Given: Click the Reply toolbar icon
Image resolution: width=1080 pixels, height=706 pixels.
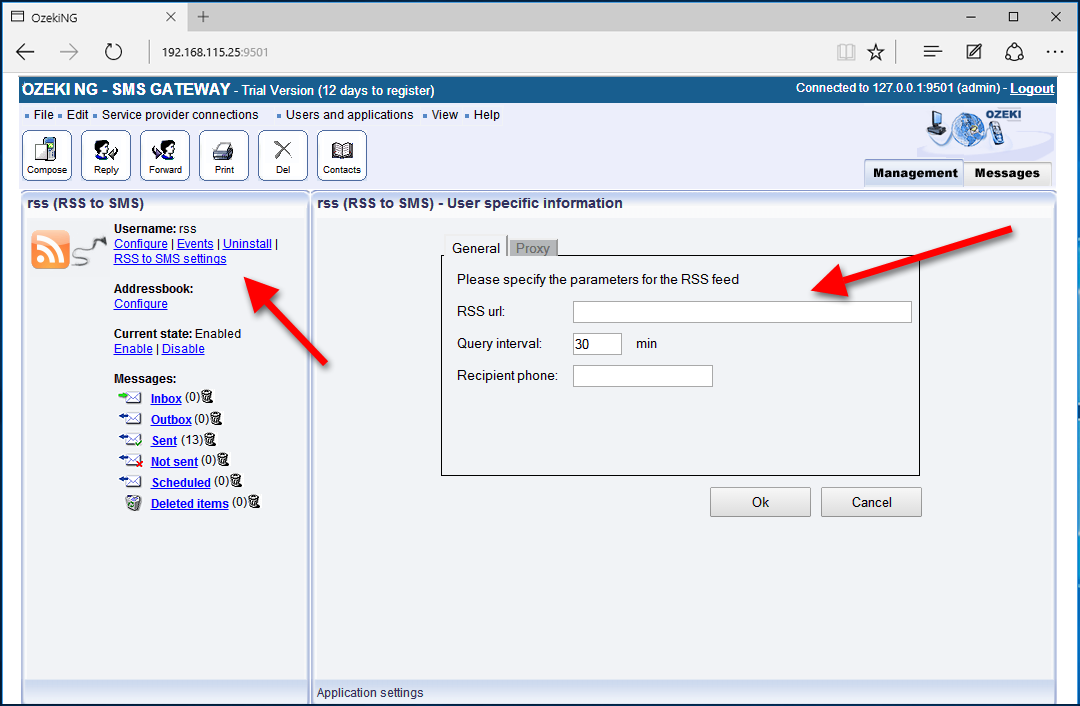Looking at the screenshot, I should (x=106, y=156).
